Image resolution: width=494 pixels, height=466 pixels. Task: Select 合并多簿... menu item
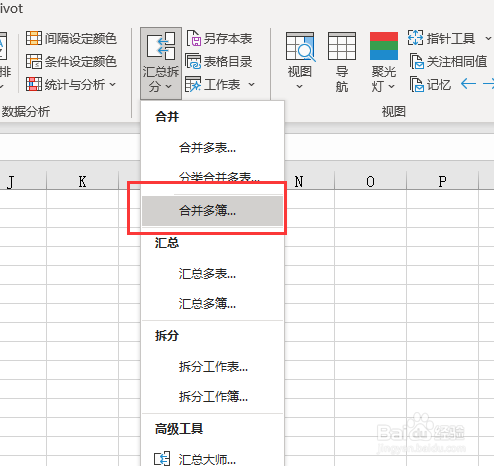coord(212,210)
